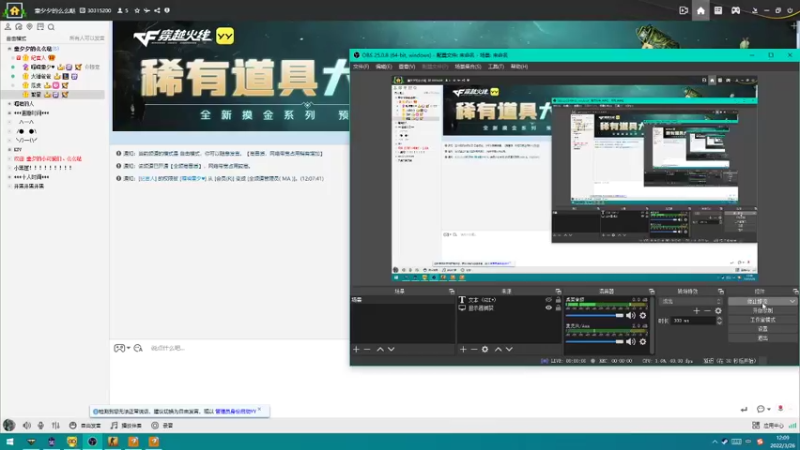800x450 pixels.
Task: Open the transition type dropdown in OBS
Action: click(690, 302)
